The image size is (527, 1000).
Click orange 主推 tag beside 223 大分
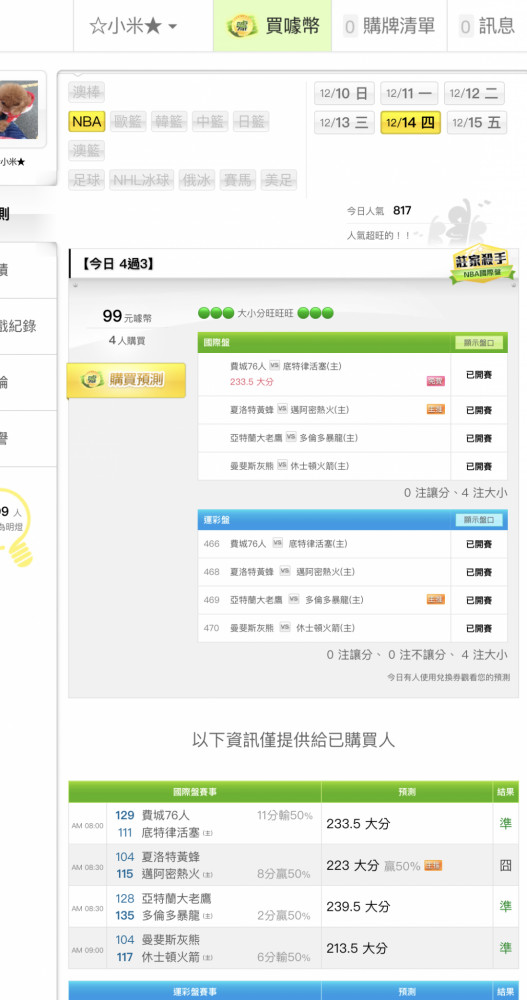433,865
